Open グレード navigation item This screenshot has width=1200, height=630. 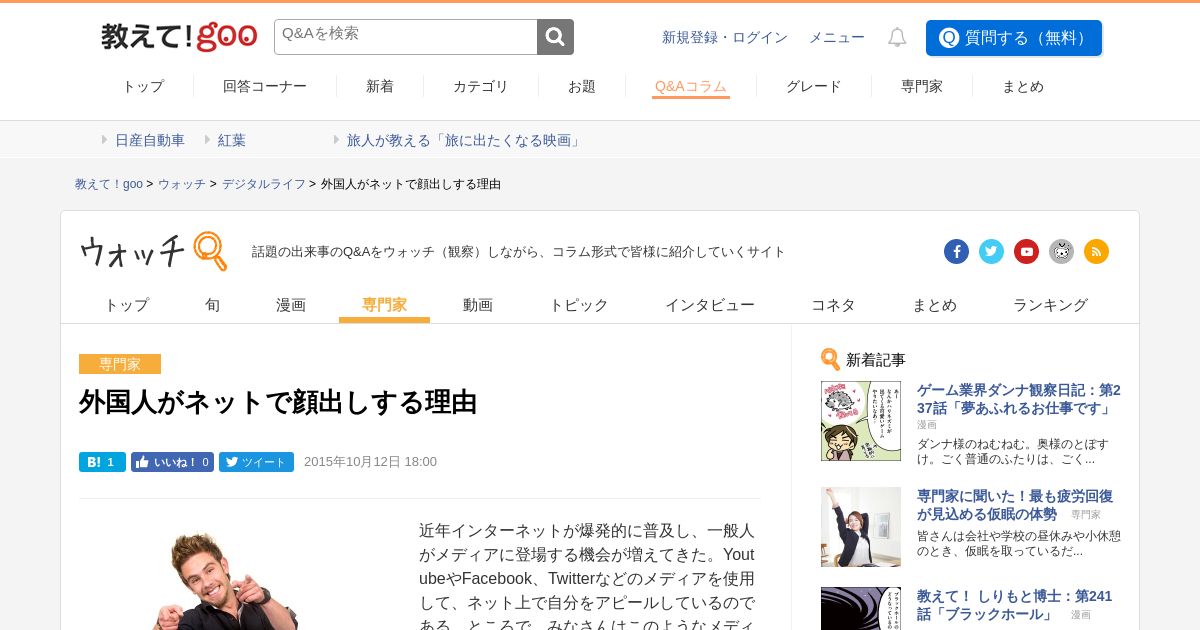coord(814,87)
